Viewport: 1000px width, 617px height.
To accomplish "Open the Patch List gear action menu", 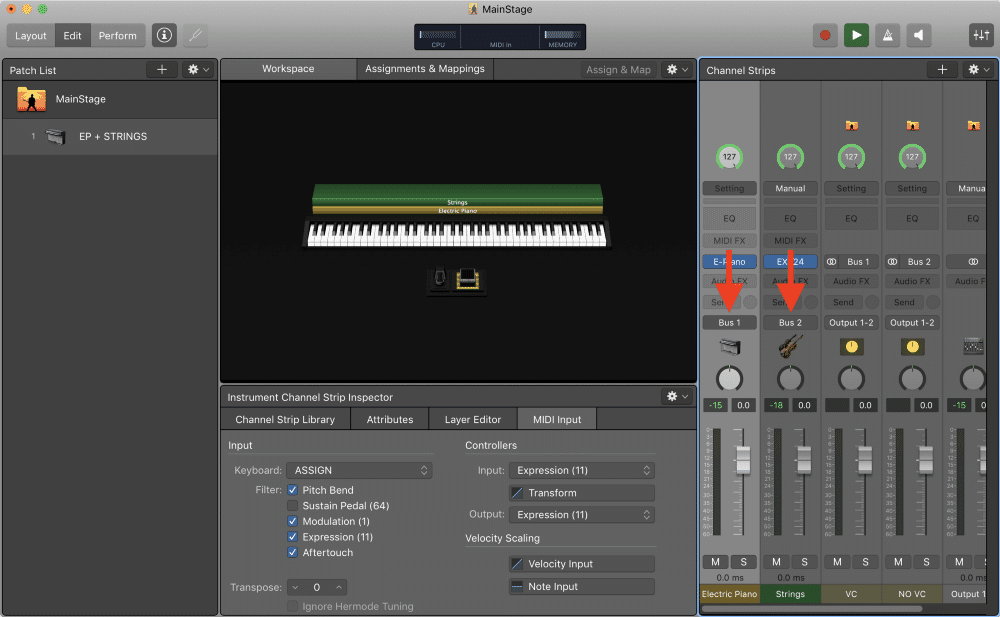I will pyautogui.click(x=197, y=70).
